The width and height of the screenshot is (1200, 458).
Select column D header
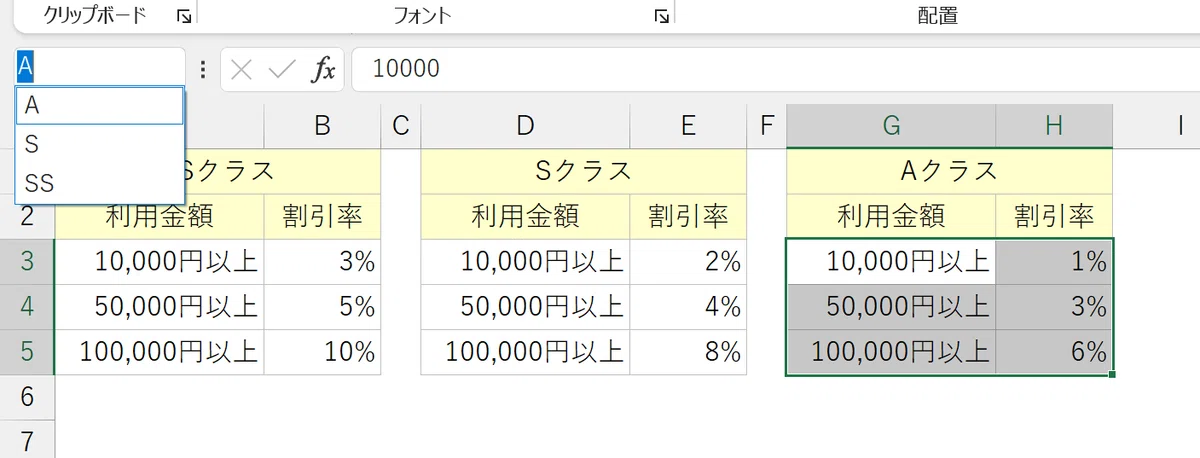pyautogui.click(x=525, y=126)
